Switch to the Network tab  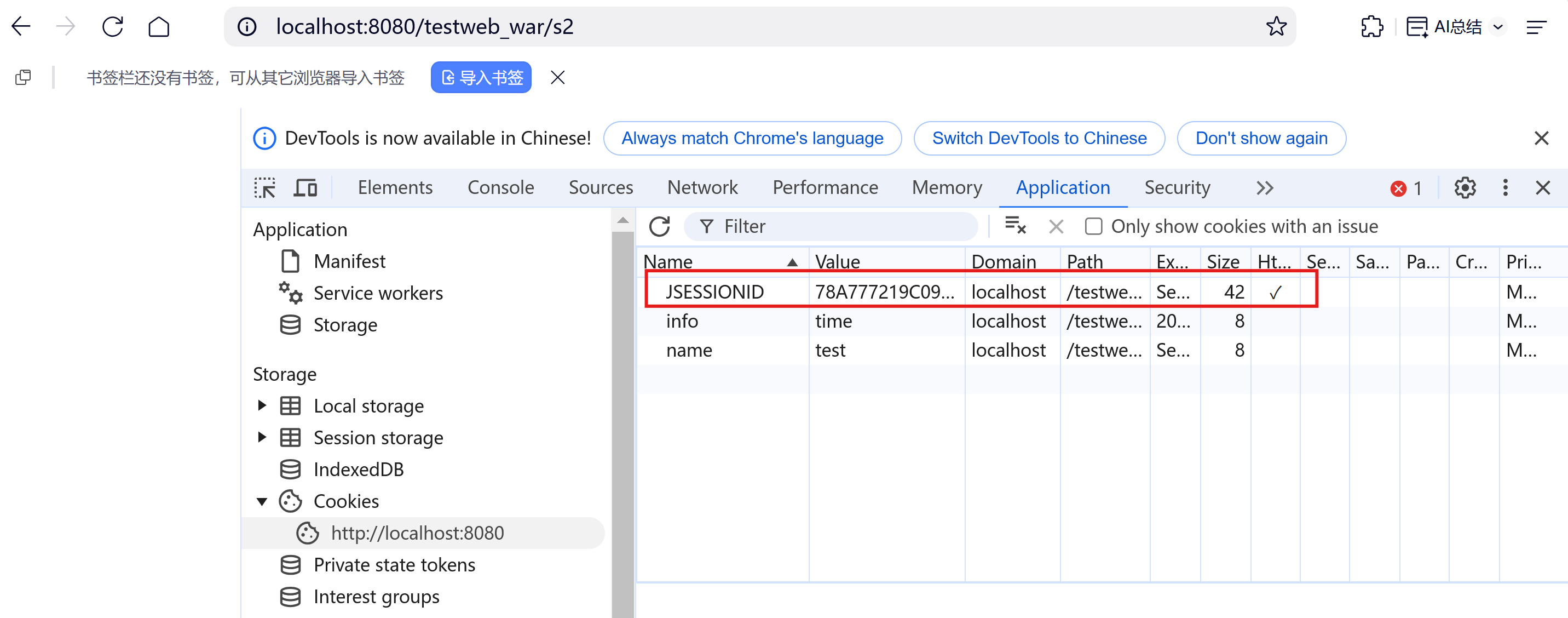(702, 187)
